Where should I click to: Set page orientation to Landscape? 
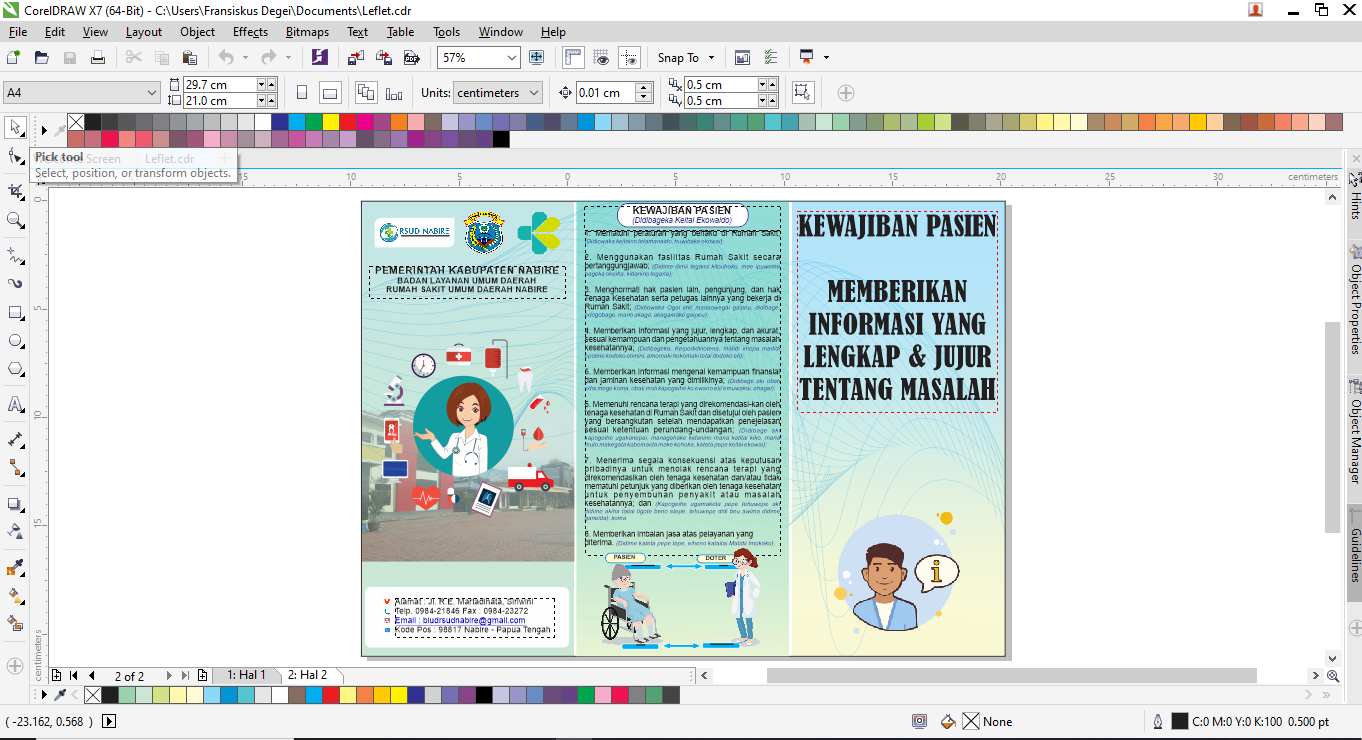329,93
